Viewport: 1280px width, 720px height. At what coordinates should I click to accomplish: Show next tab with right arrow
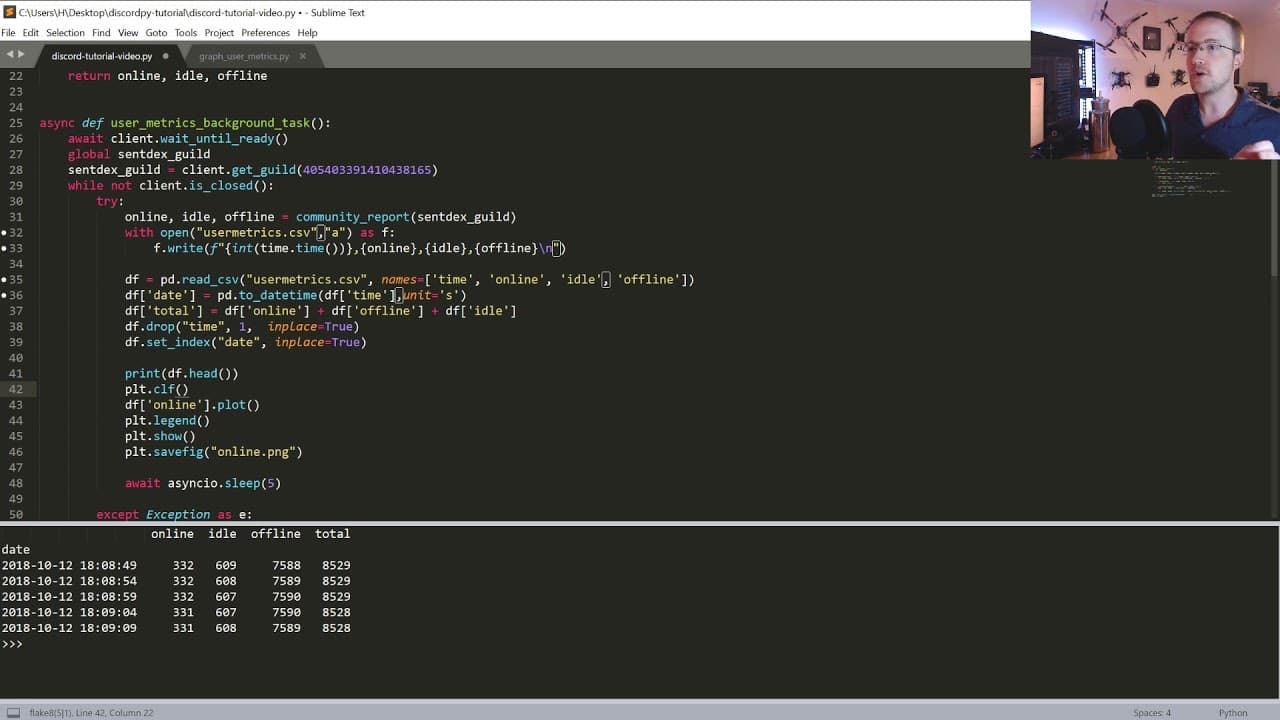click(x=20, y=55)
